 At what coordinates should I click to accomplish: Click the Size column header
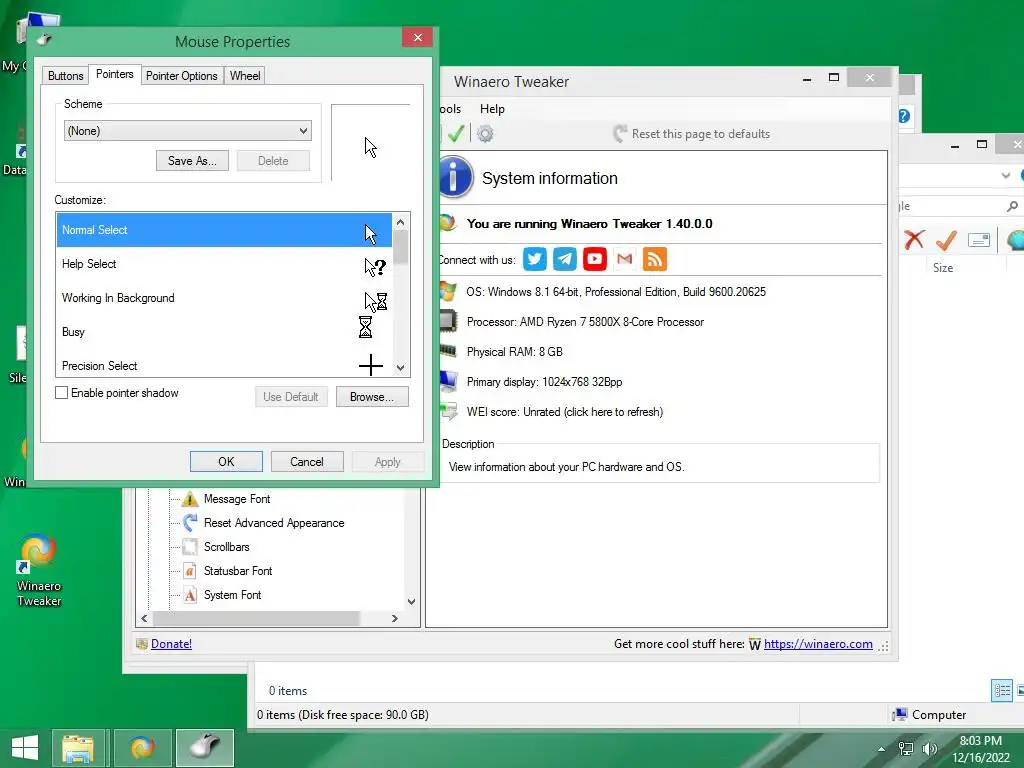pyautogui.click(x=943, y=268)
